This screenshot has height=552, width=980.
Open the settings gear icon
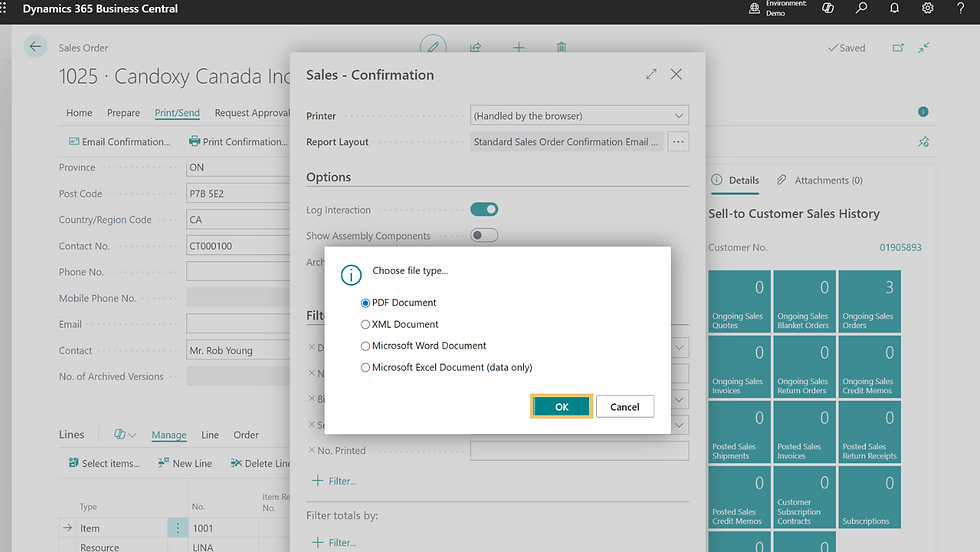coord(928,8)
